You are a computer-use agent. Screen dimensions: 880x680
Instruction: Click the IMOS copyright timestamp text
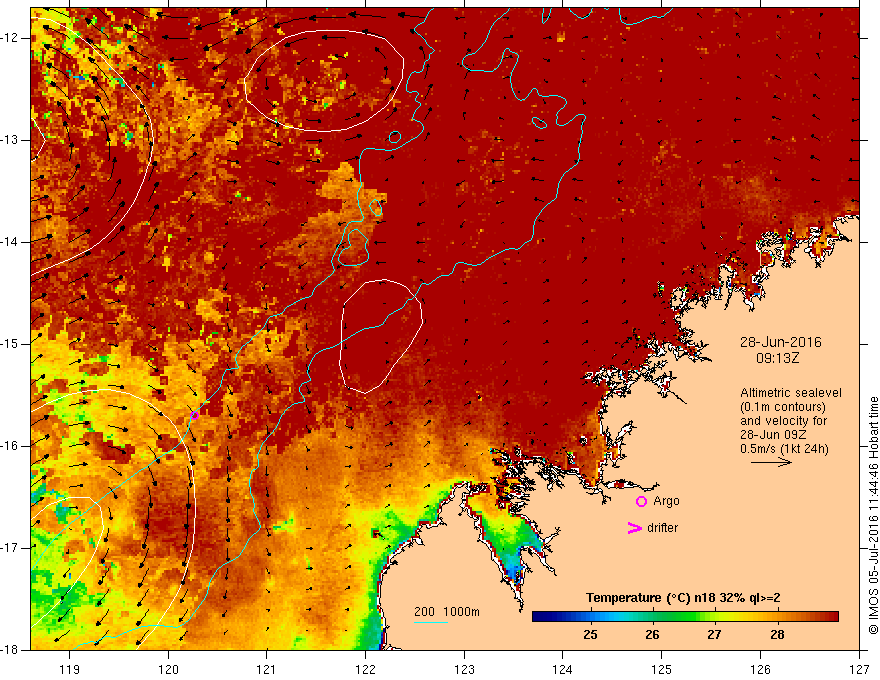(x=873, y=516)
